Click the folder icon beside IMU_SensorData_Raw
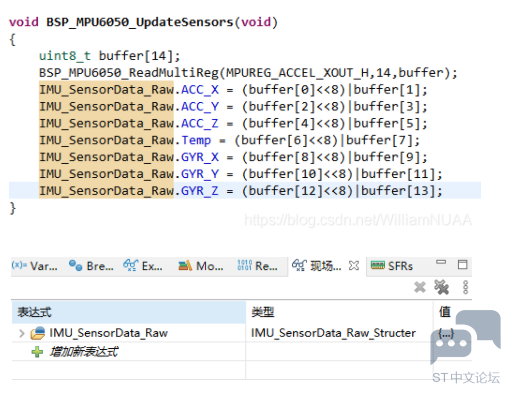Viewport: 509px width, 393px height. pos(37,333)
